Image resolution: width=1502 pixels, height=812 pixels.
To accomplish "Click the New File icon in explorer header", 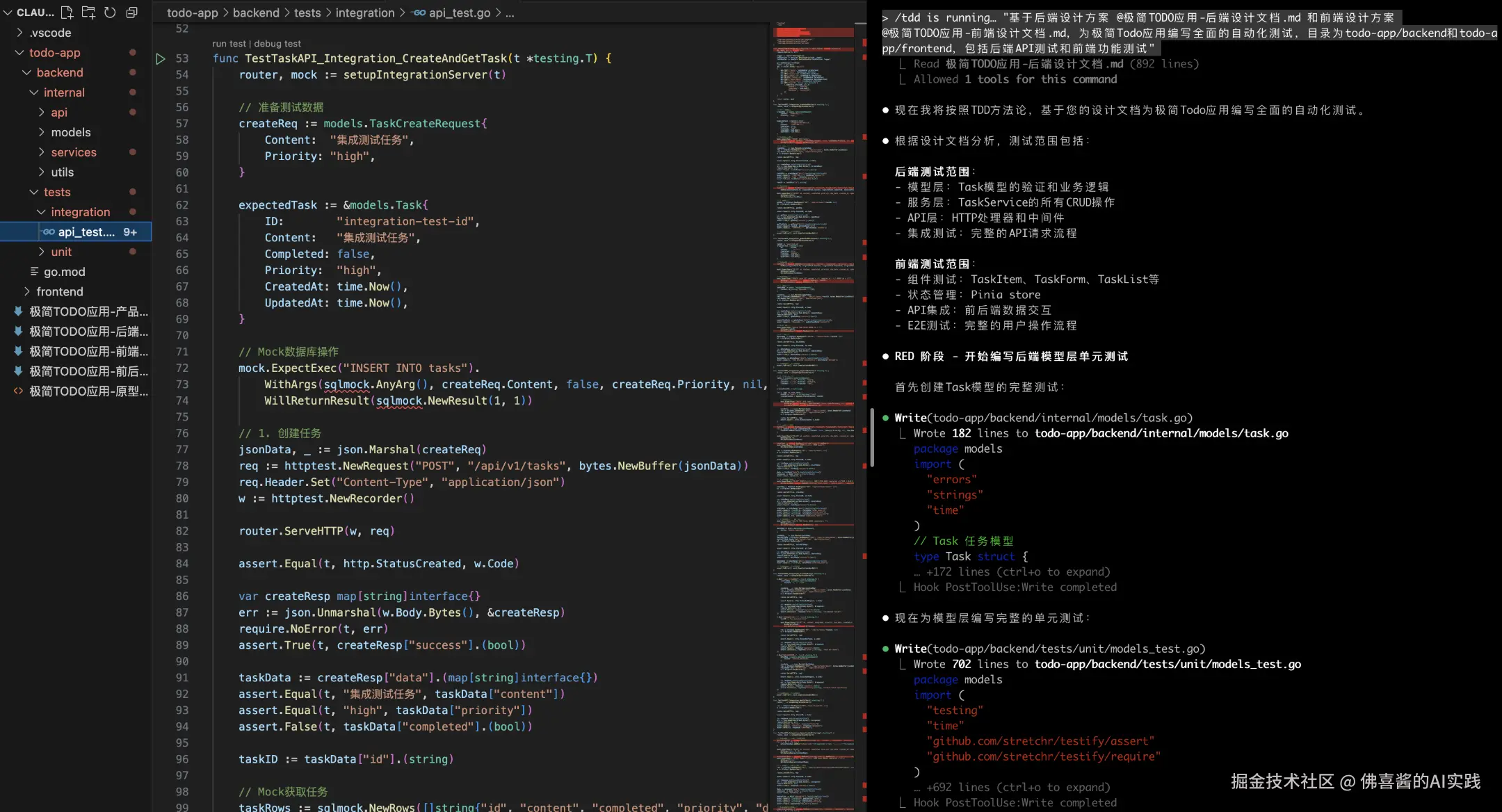I will pyautogui.click(x=67, y=12).
